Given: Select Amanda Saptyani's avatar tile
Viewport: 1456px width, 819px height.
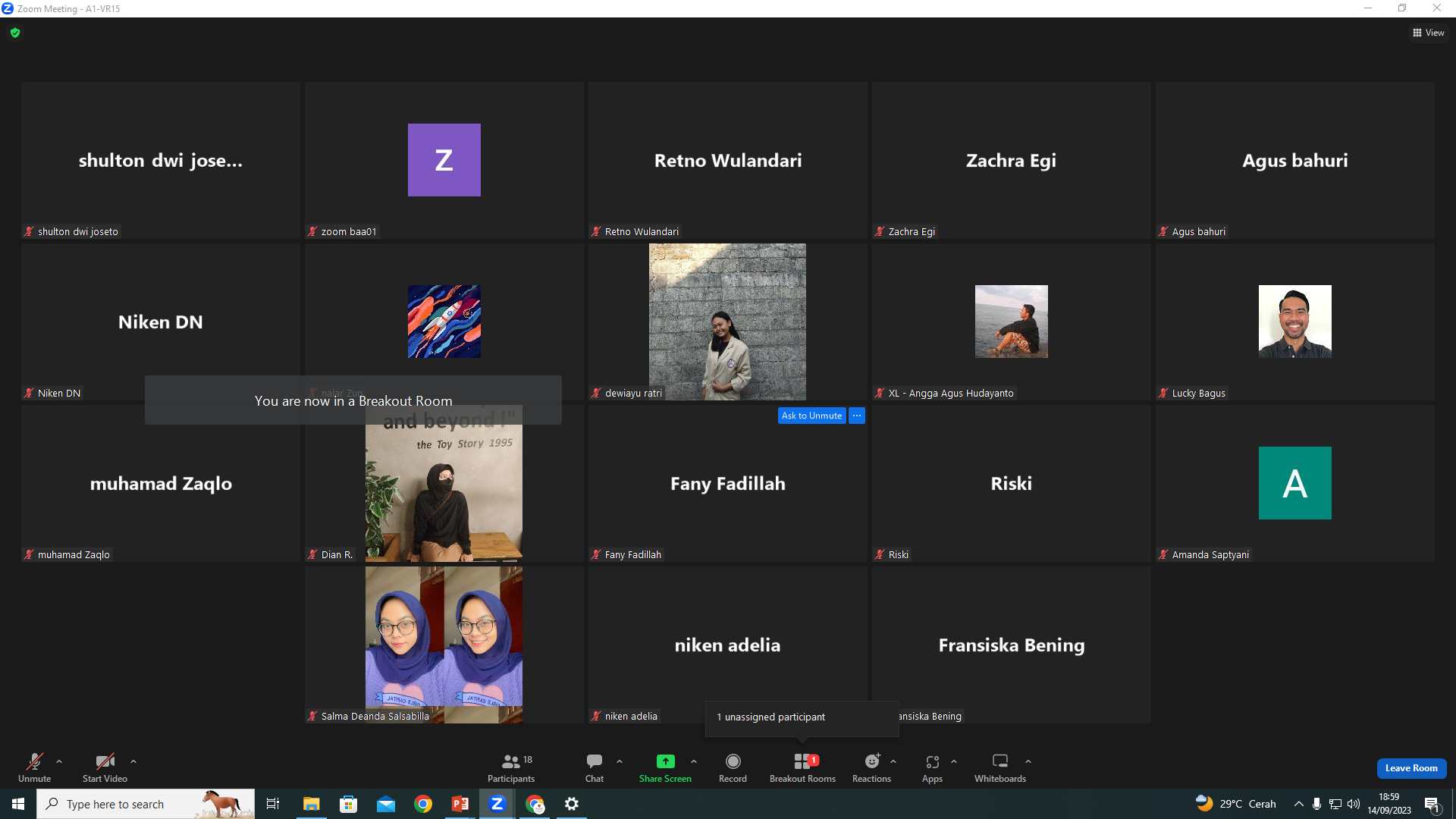Looking at the screenshot, I should coord(1295,483).
